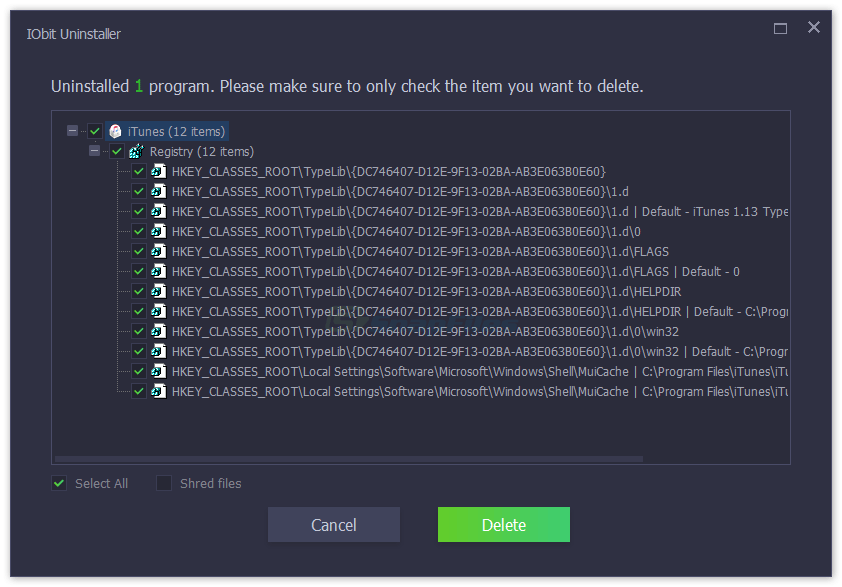The height and width of the screenshot is (587, 842).
Task: Click the iTunes application icon in tree
Action: point(116,131)
